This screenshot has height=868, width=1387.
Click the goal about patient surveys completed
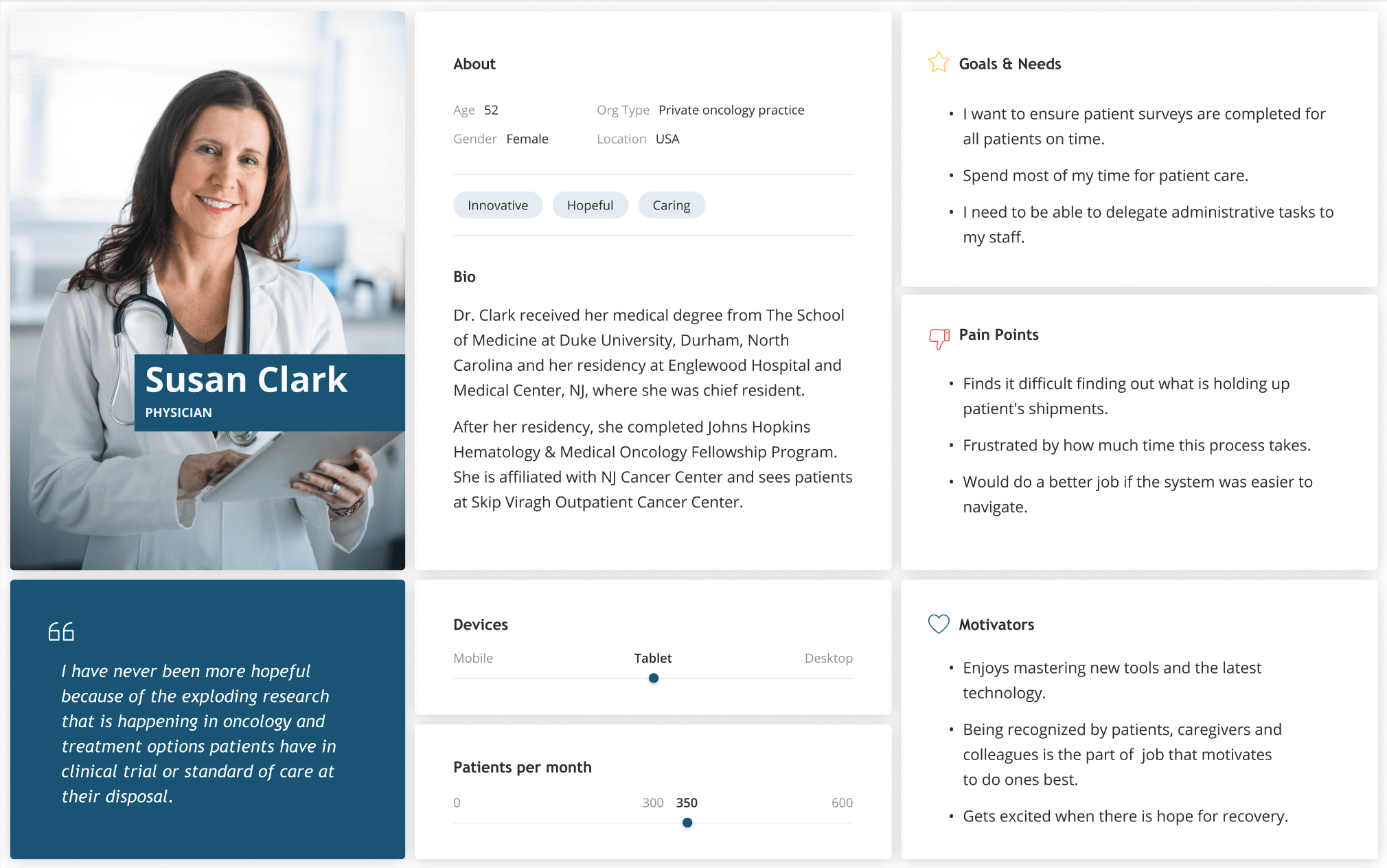point(1144,126)
